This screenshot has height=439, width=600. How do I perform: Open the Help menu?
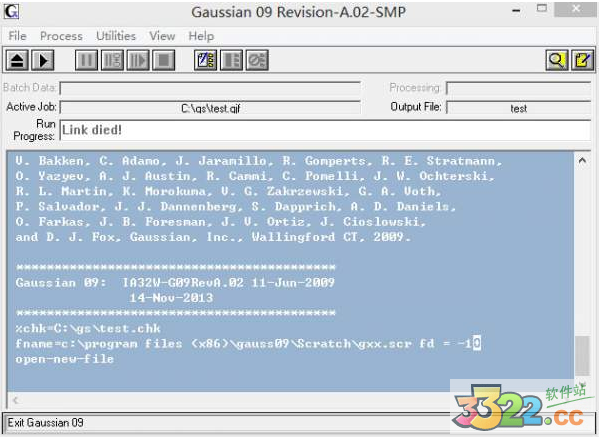tap(201, 36)
